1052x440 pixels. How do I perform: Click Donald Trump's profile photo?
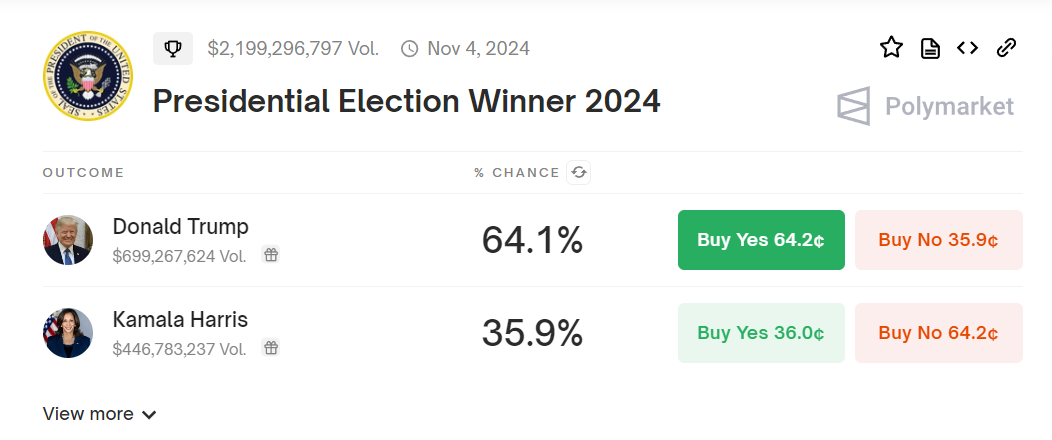tap(68, 240)
